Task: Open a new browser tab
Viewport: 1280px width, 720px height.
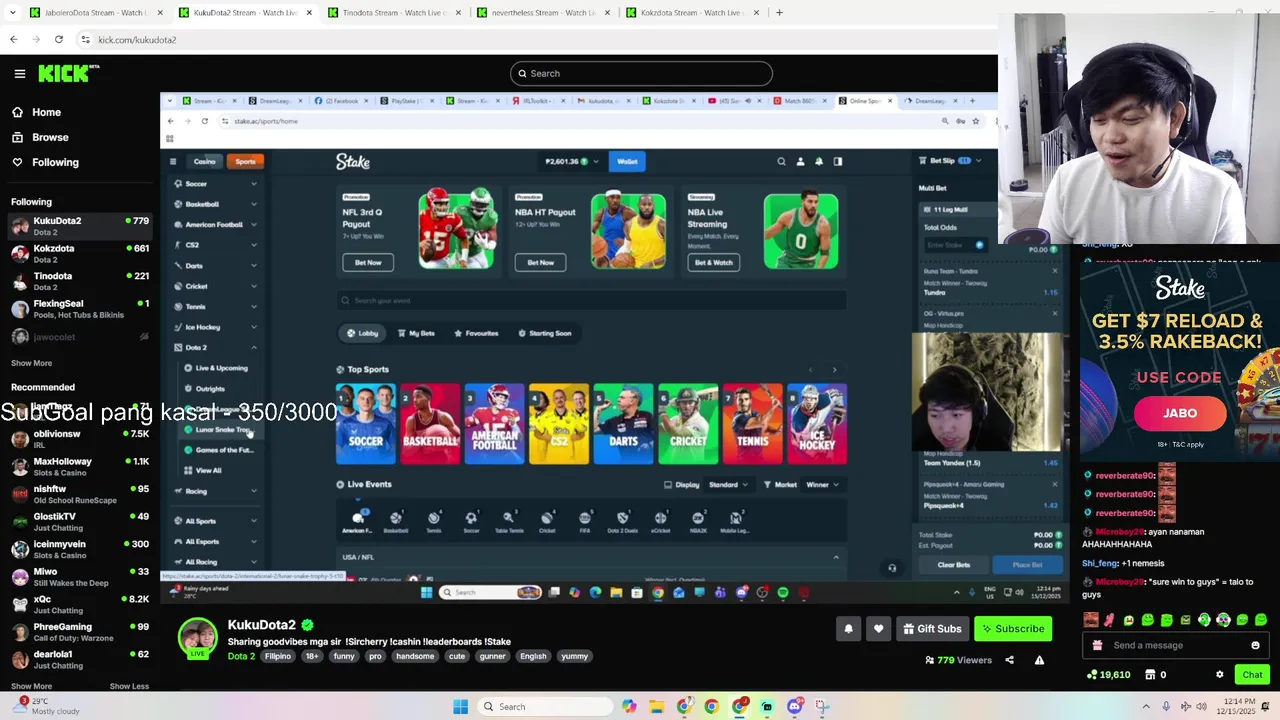Action: click(x=779, y=13)
